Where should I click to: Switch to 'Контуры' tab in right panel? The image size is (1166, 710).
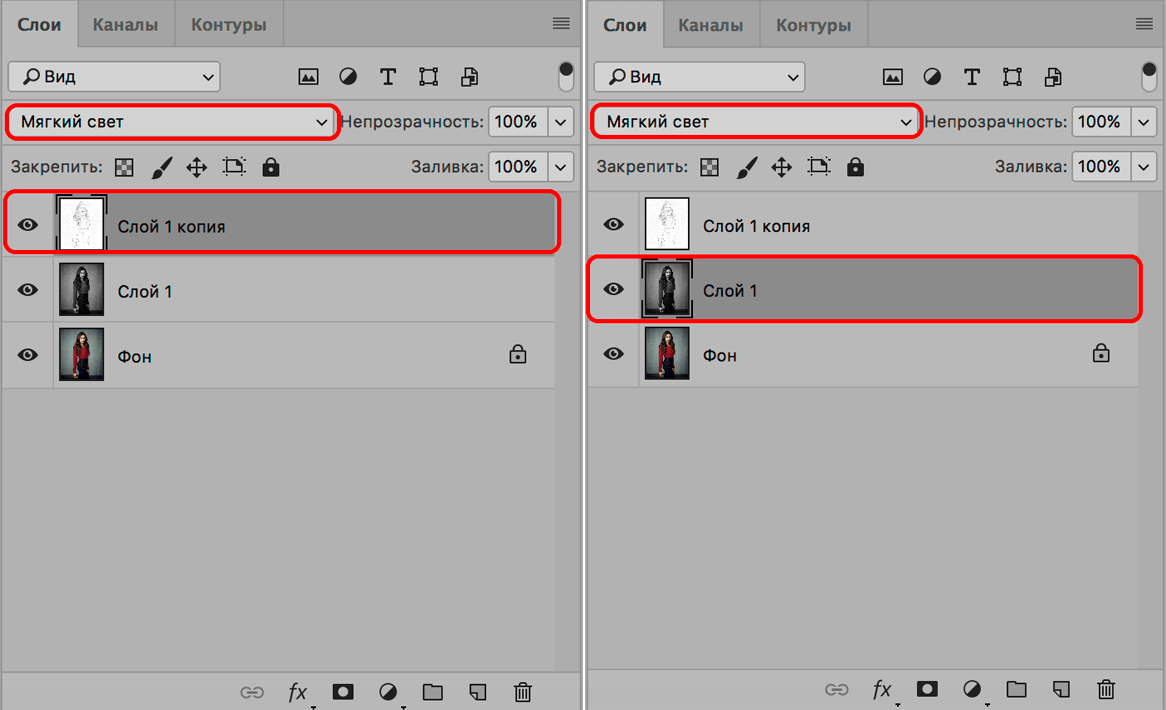click(814, 25)
